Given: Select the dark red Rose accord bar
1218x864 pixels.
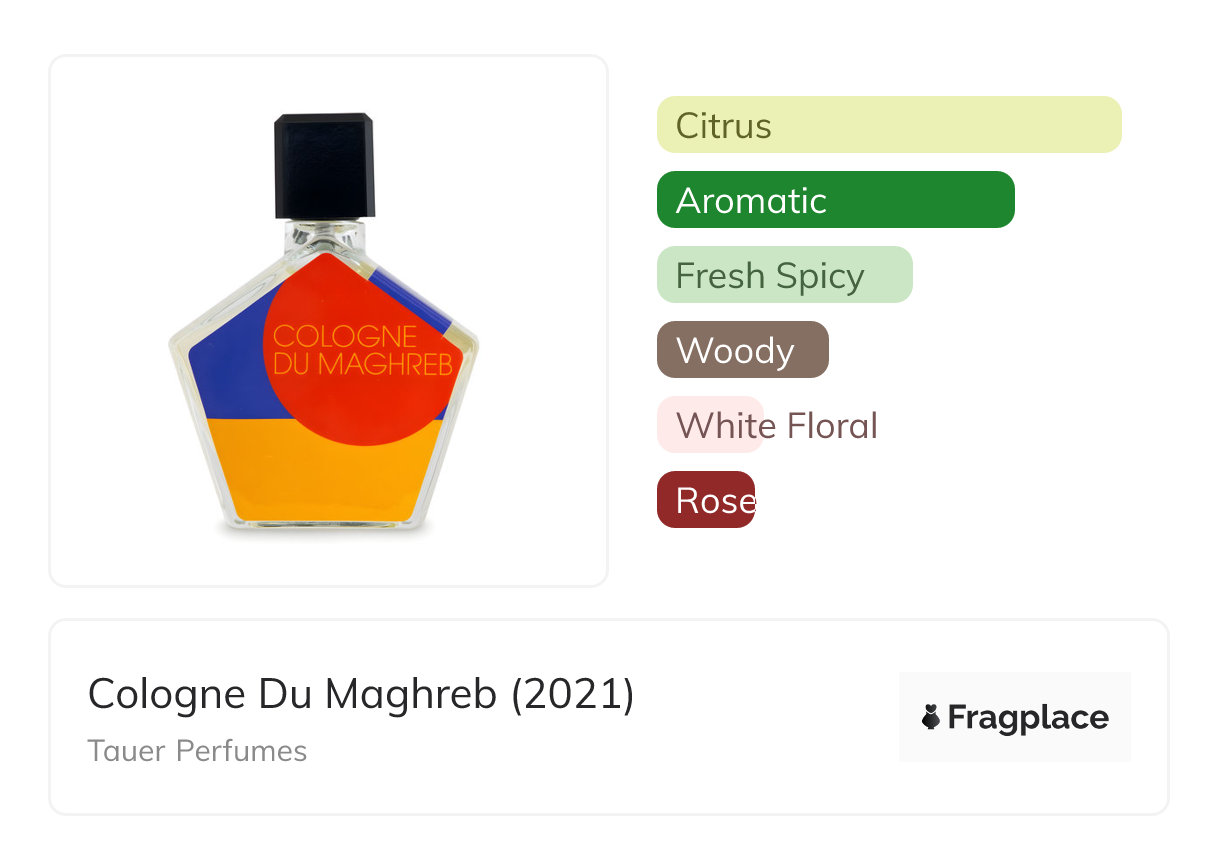Looking at the screenshot, I should (x=706, y=500).
